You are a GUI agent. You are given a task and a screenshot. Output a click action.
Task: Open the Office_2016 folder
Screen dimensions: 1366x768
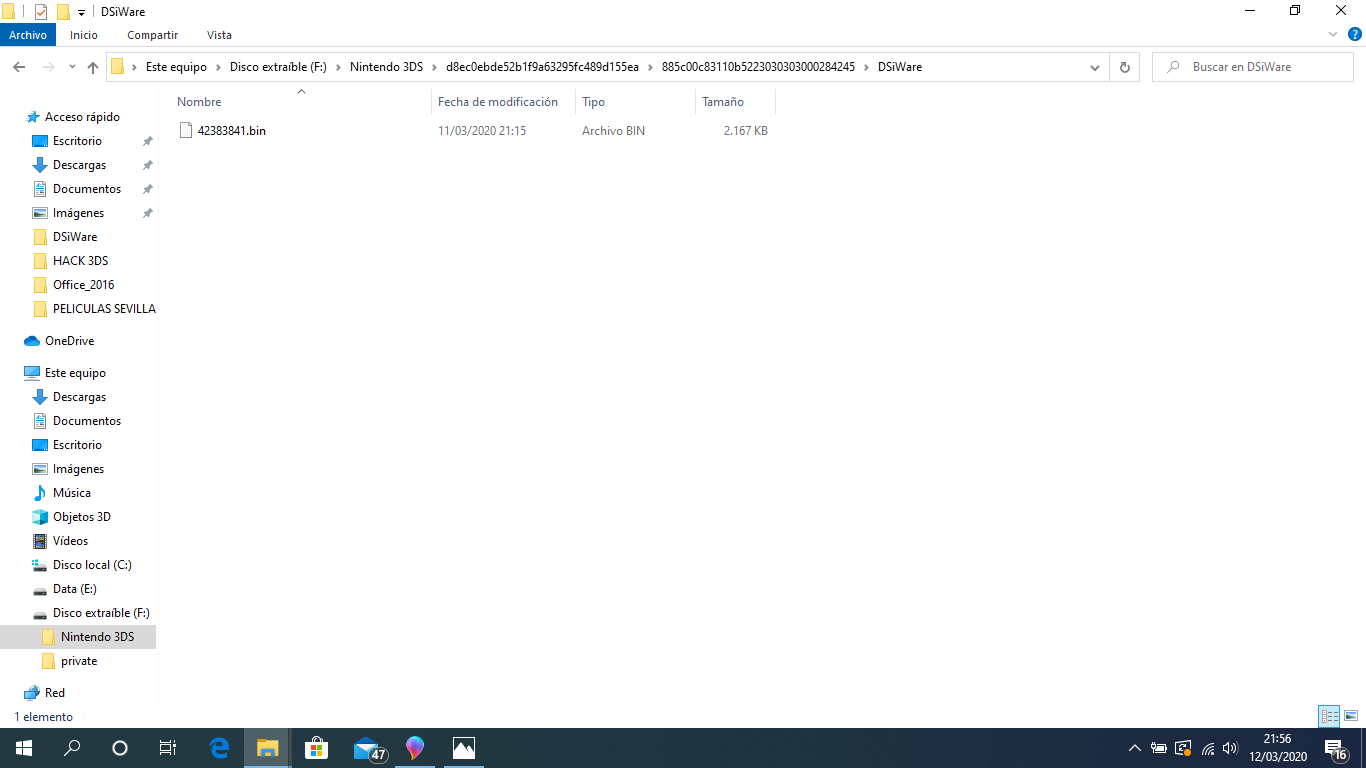pos(83,285)
